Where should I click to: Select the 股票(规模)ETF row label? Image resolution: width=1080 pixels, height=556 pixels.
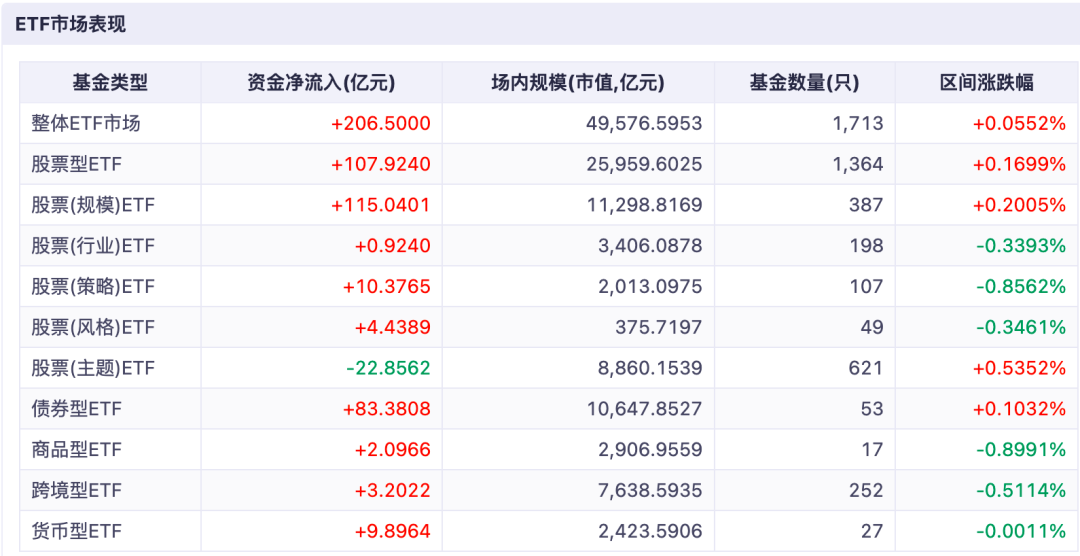coord(93,205)
